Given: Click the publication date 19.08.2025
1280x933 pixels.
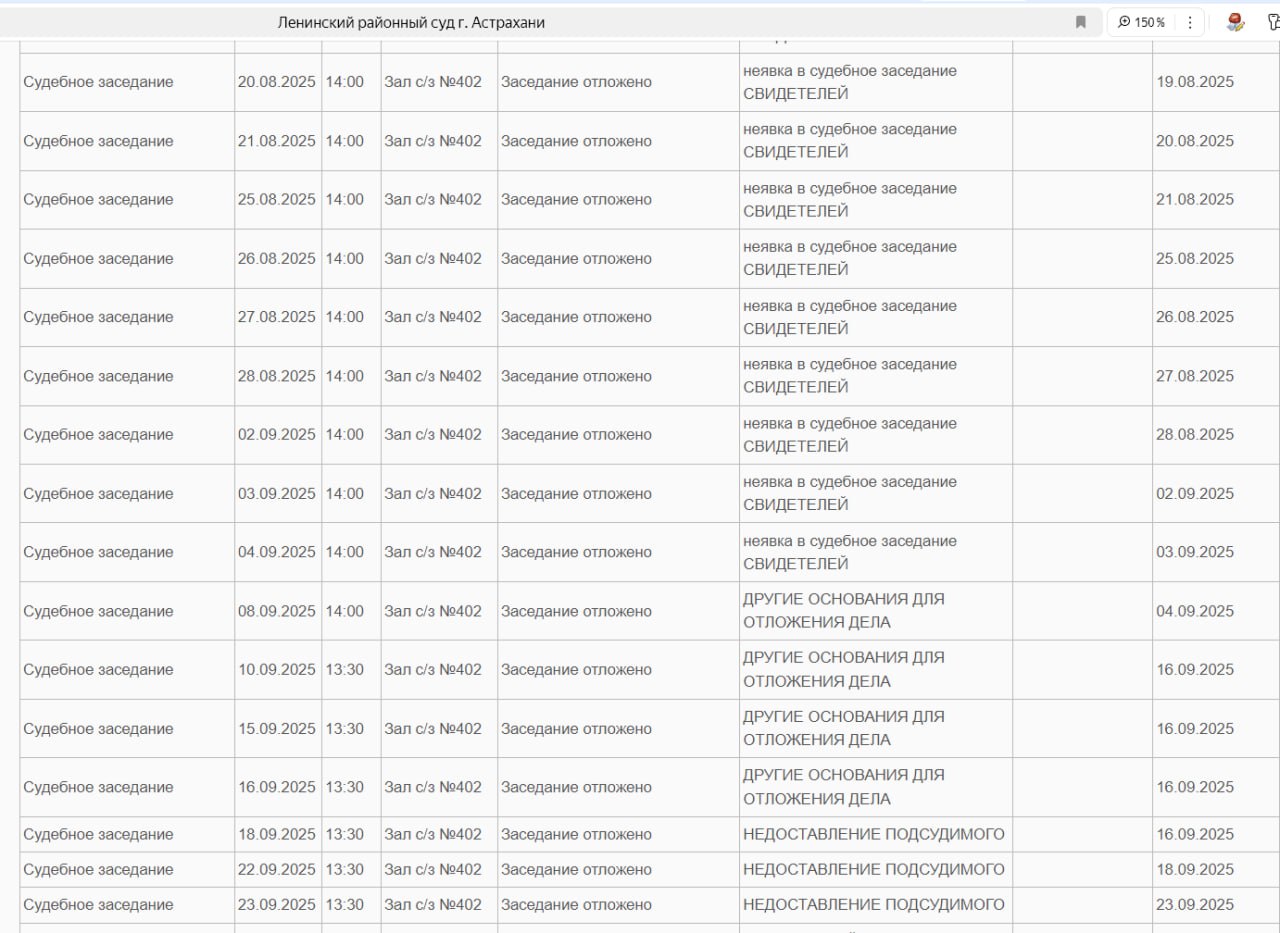Looking at the screenshot, I should click(x=1195, y=82).
